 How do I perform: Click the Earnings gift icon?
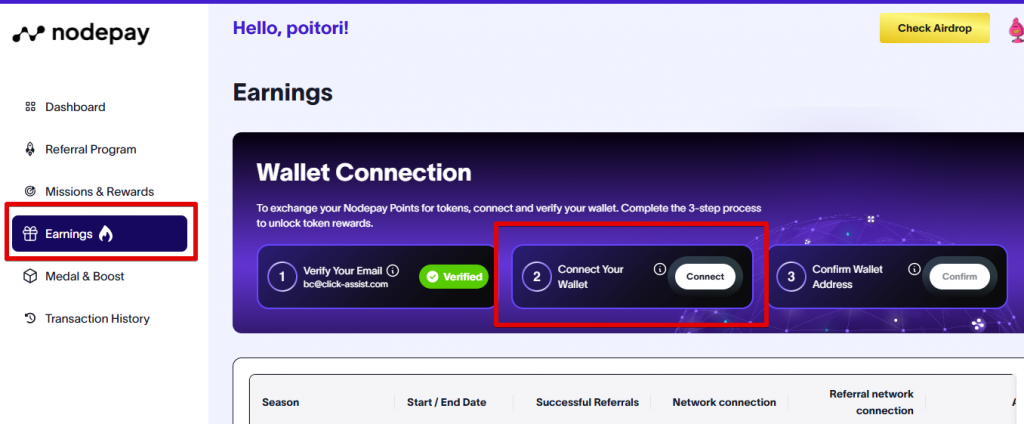tap(30, 234)
